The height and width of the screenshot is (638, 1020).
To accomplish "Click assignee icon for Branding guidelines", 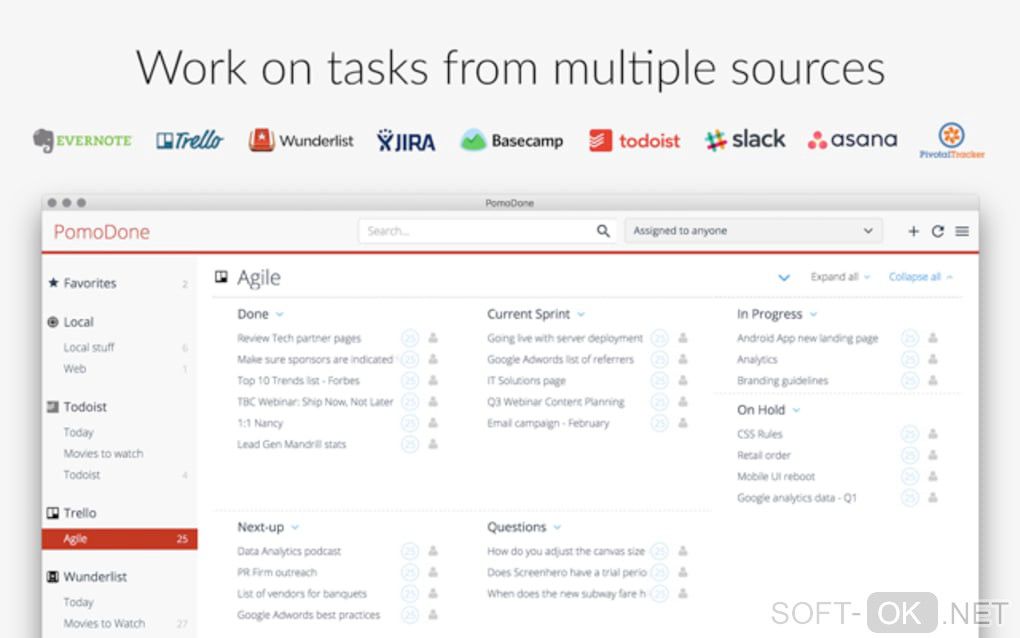I will (x=933, y=380).
